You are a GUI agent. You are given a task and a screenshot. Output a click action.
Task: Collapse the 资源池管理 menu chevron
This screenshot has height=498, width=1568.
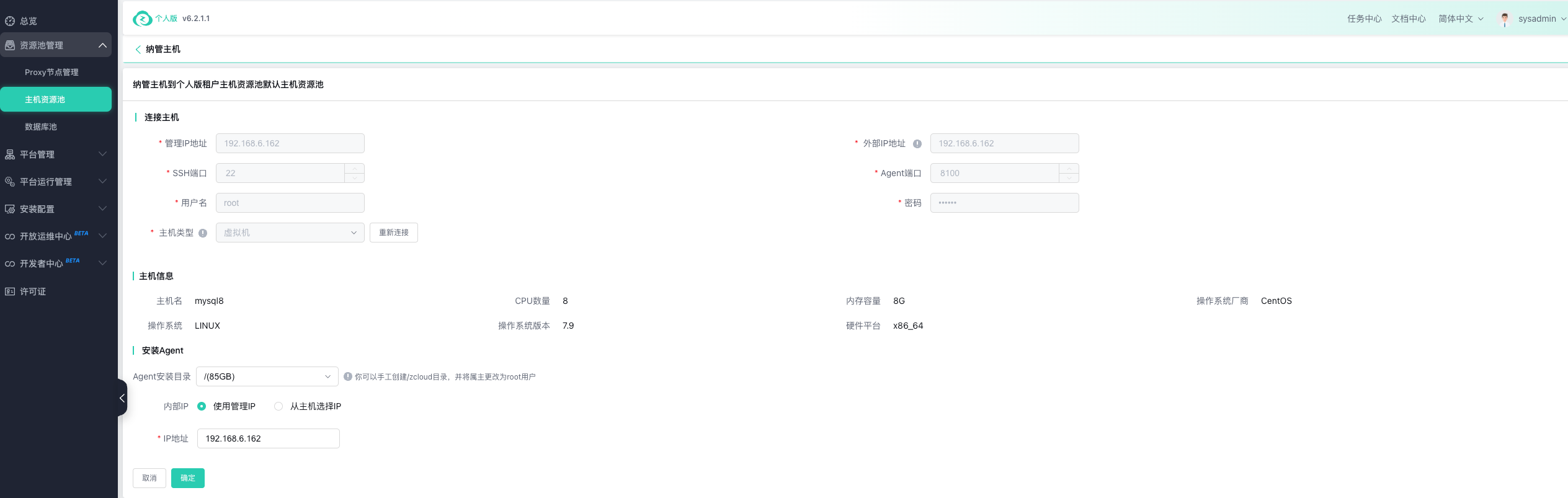[103, 45]
